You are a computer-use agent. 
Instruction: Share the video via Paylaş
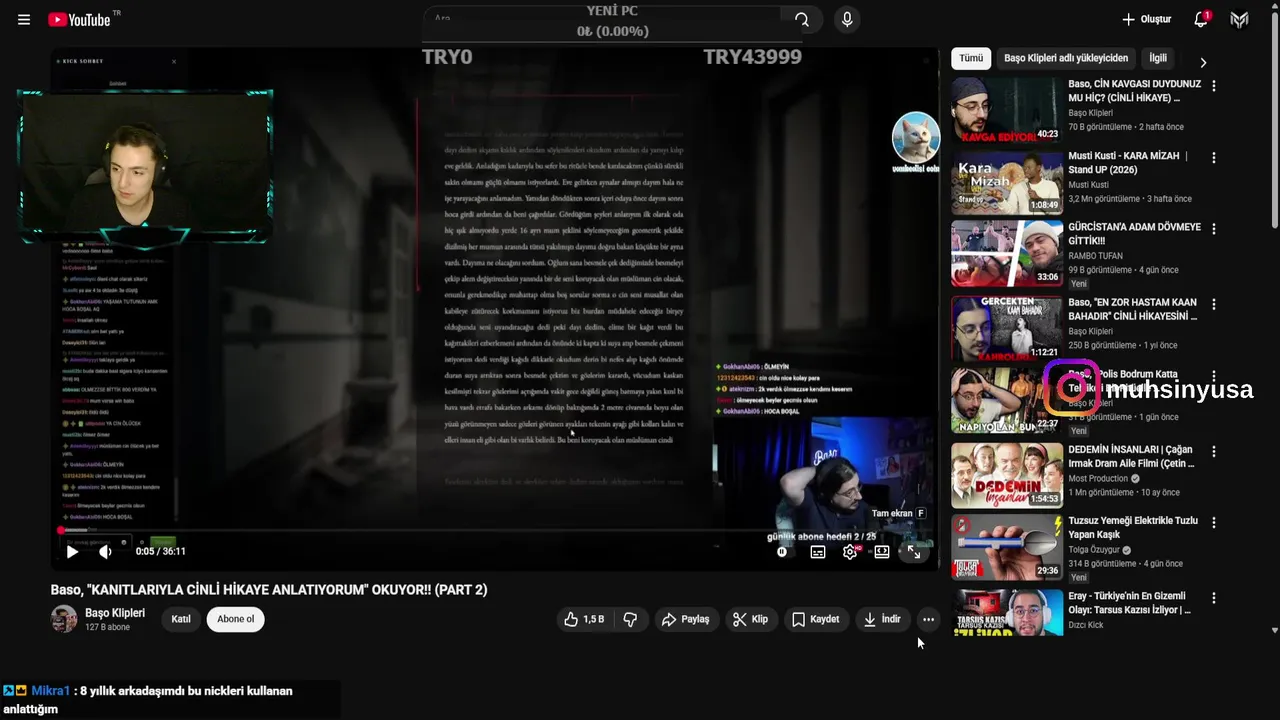685,619
